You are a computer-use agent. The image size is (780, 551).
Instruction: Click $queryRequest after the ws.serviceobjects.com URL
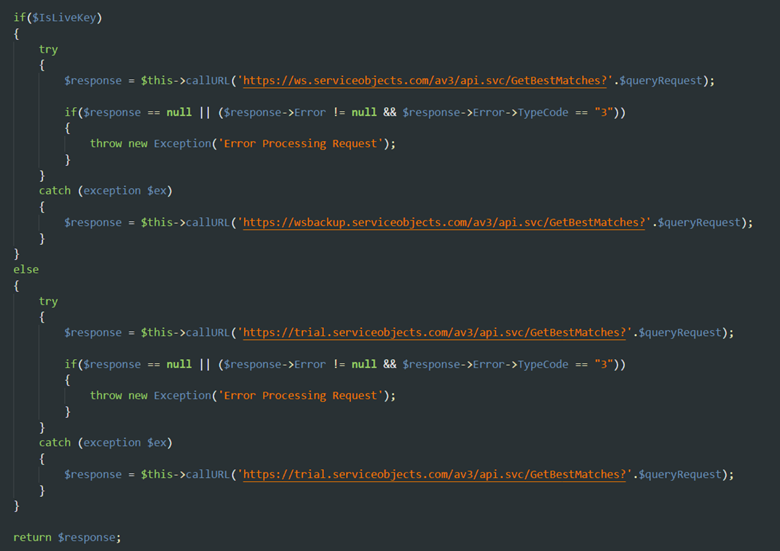click(x=661, y=81)
